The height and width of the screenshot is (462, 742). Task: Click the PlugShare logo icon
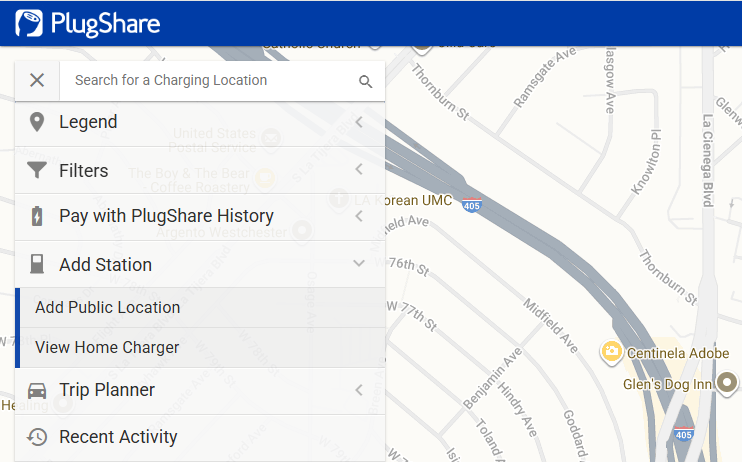point(29,23)
